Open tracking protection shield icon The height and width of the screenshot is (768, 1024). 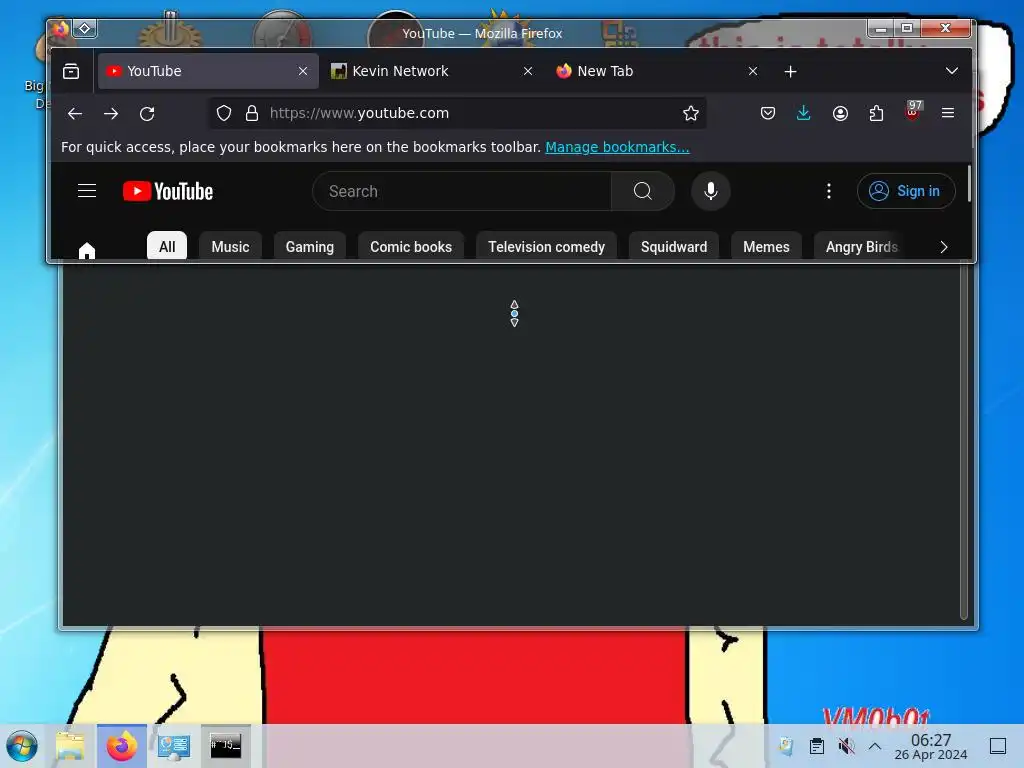[224, 114]
